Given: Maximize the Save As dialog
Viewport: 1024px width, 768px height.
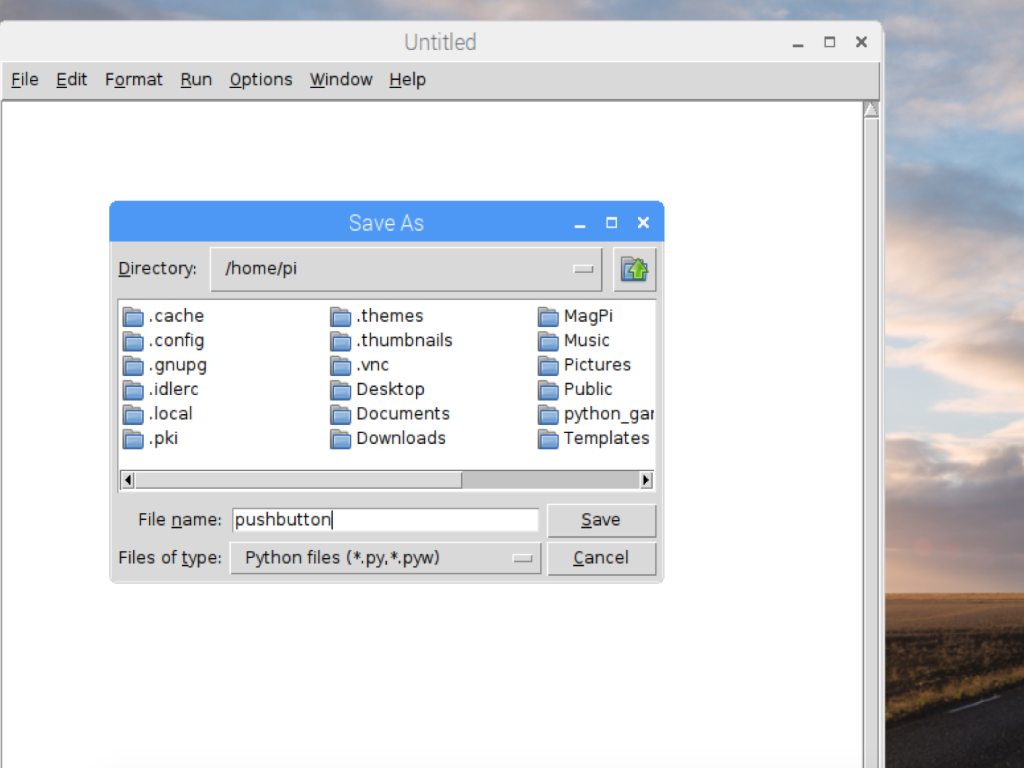Looking at the screenshot, I should point(611,223).
